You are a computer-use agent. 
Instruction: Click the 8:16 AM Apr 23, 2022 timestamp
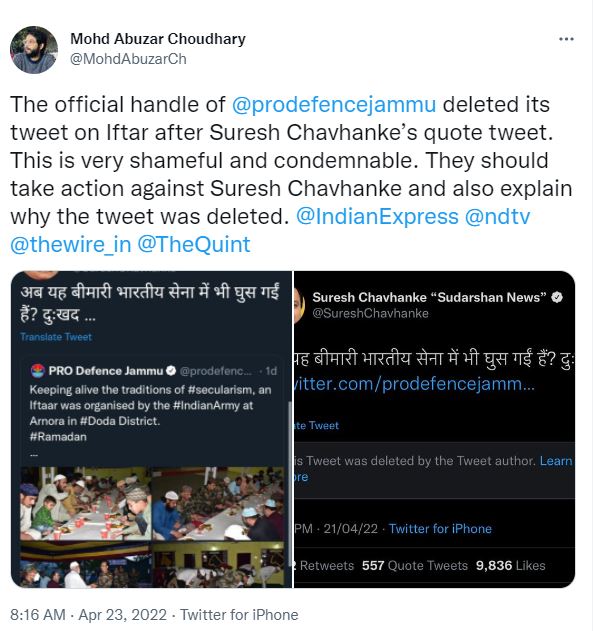[88, 615]
